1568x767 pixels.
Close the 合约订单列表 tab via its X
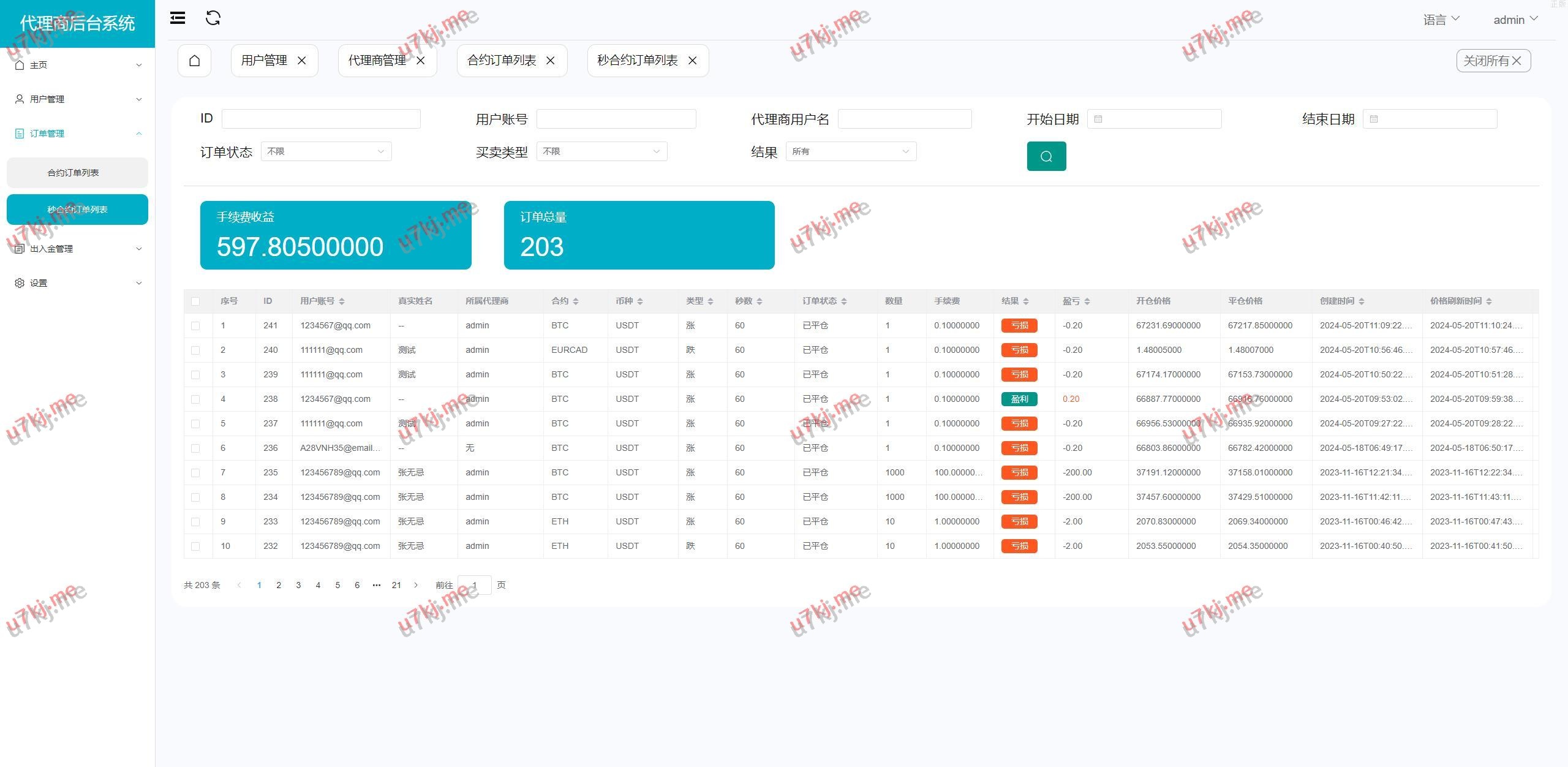[550, 61]
